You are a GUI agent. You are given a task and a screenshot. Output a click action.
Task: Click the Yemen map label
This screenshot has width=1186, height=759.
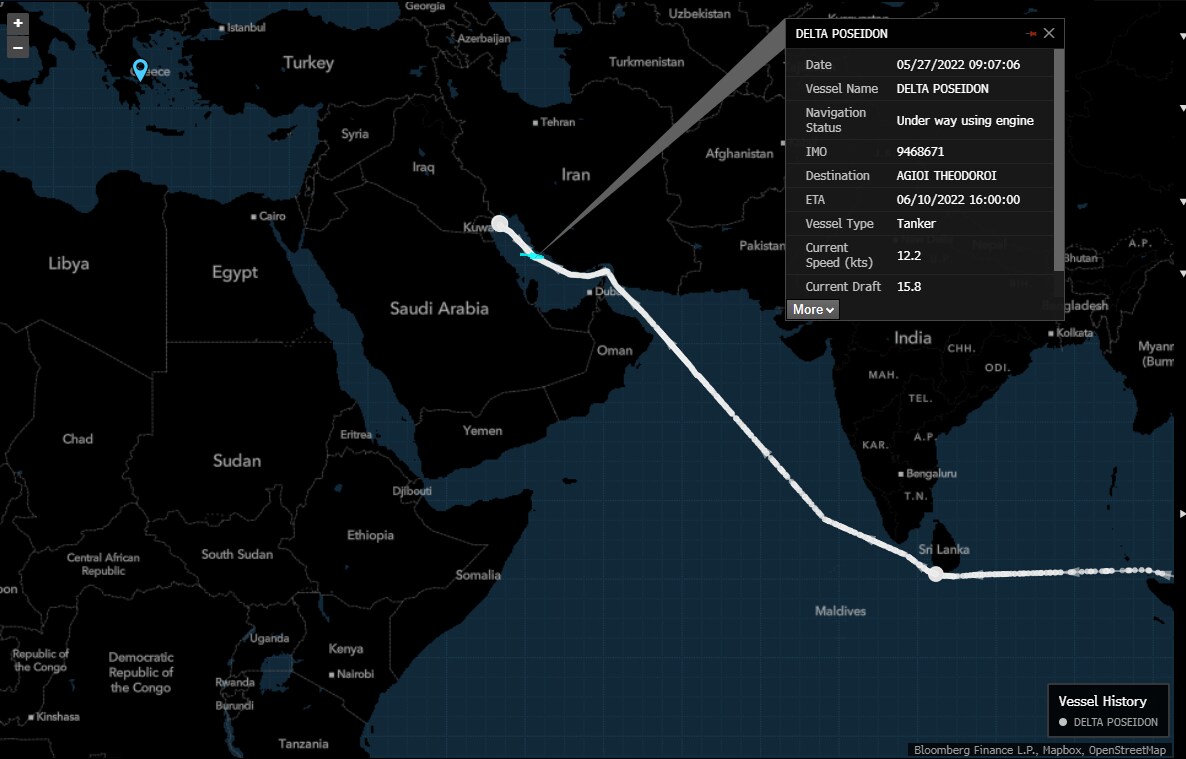483,431
